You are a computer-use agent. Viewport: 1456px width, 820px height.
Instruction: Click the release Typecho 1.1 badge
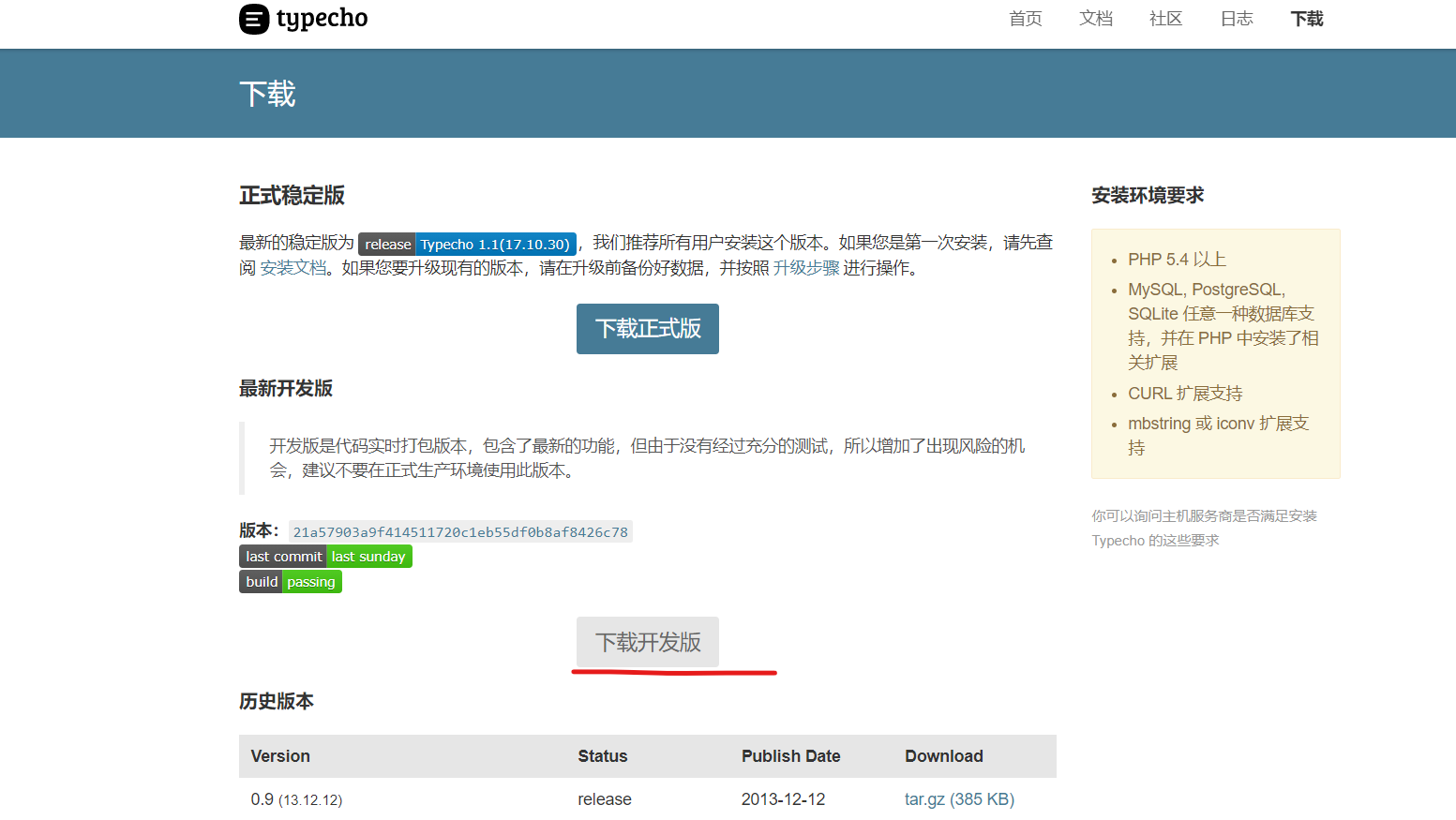[467, 245]
